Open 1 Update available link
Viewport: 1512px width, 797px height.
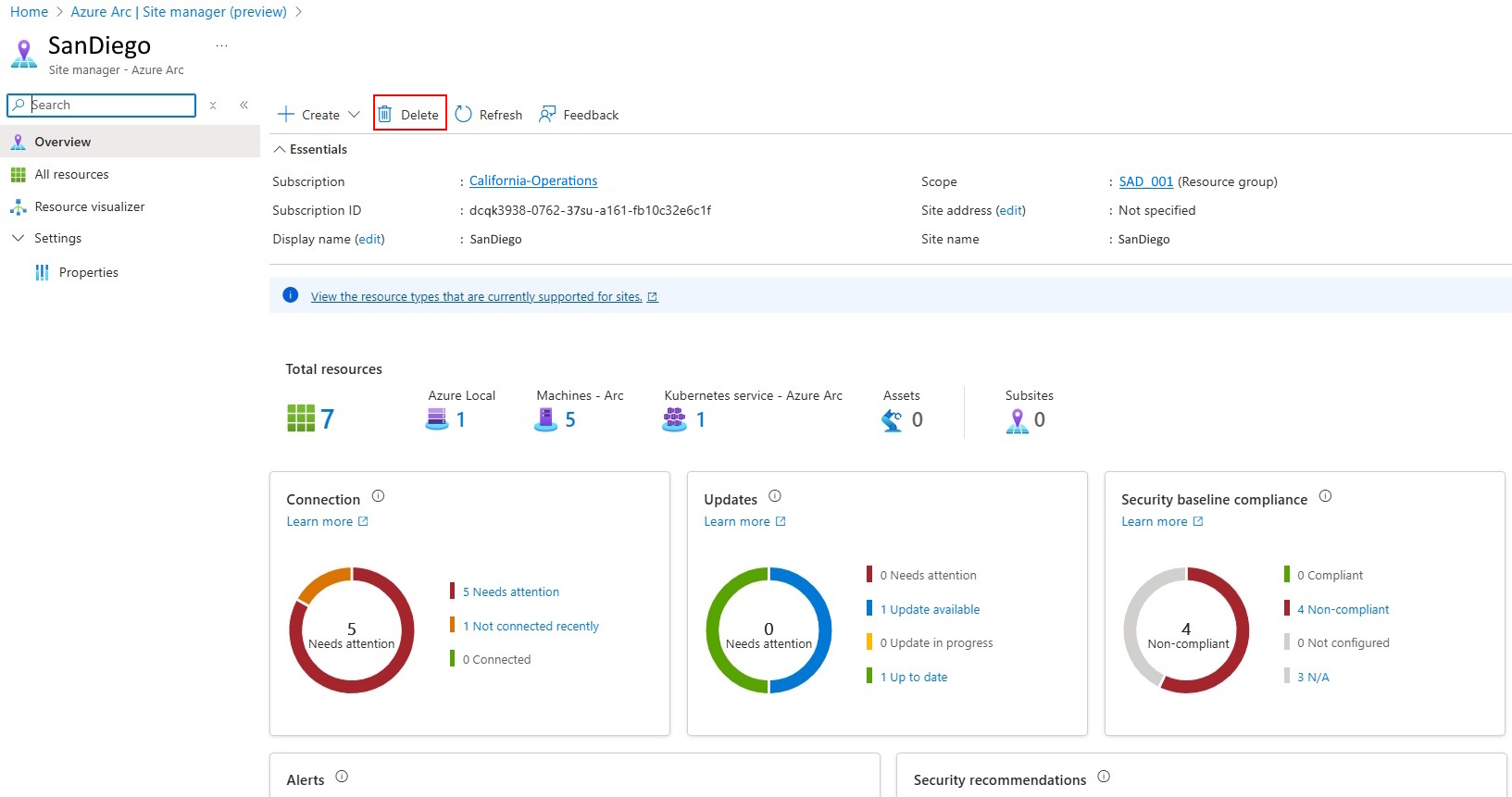tap(930, 609)
